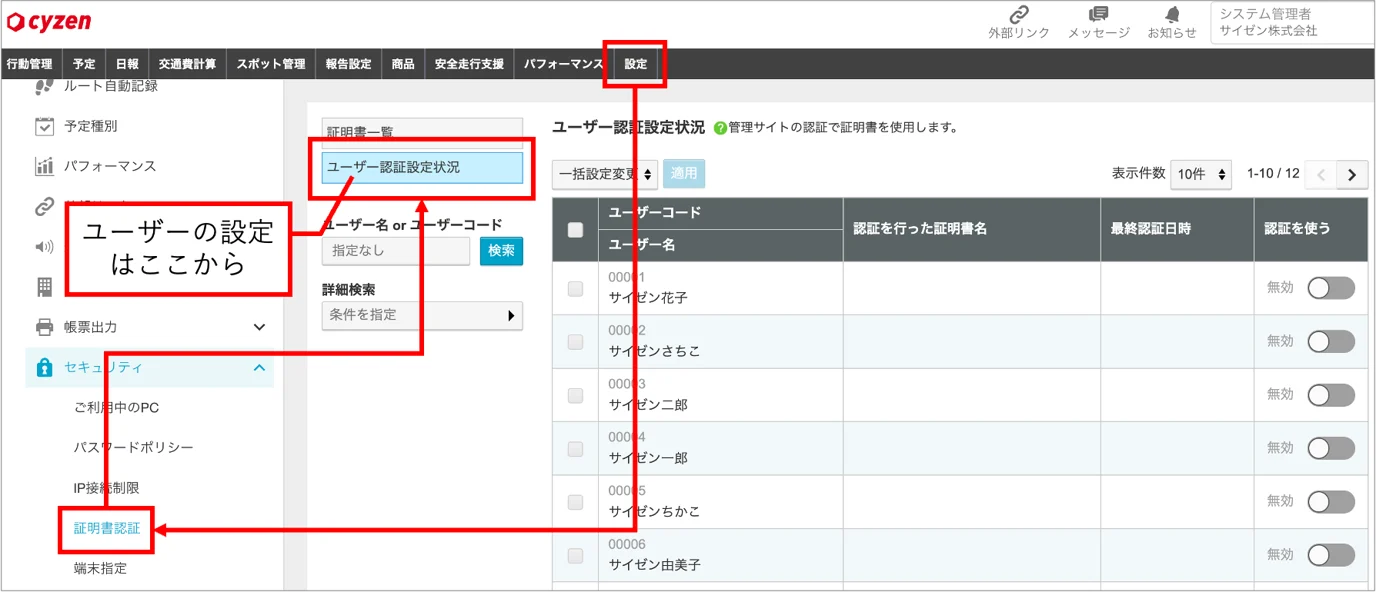Open the 行動管理 menu

pyautogui.click(x=30, y=64)
